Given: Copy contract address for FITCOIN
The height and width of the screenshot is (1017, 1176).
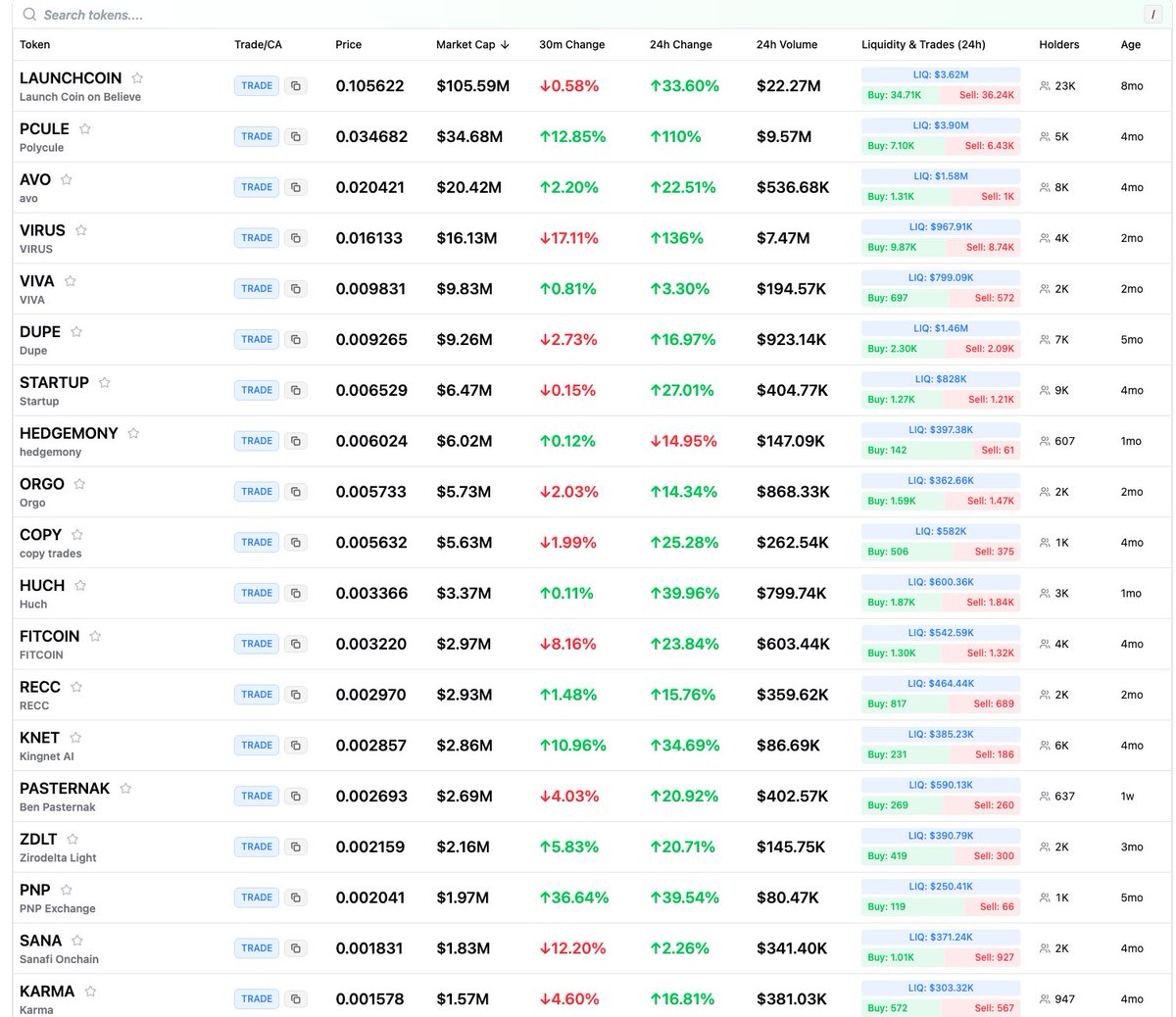Looking at the screenshot, I should click(x=295, y=644).
